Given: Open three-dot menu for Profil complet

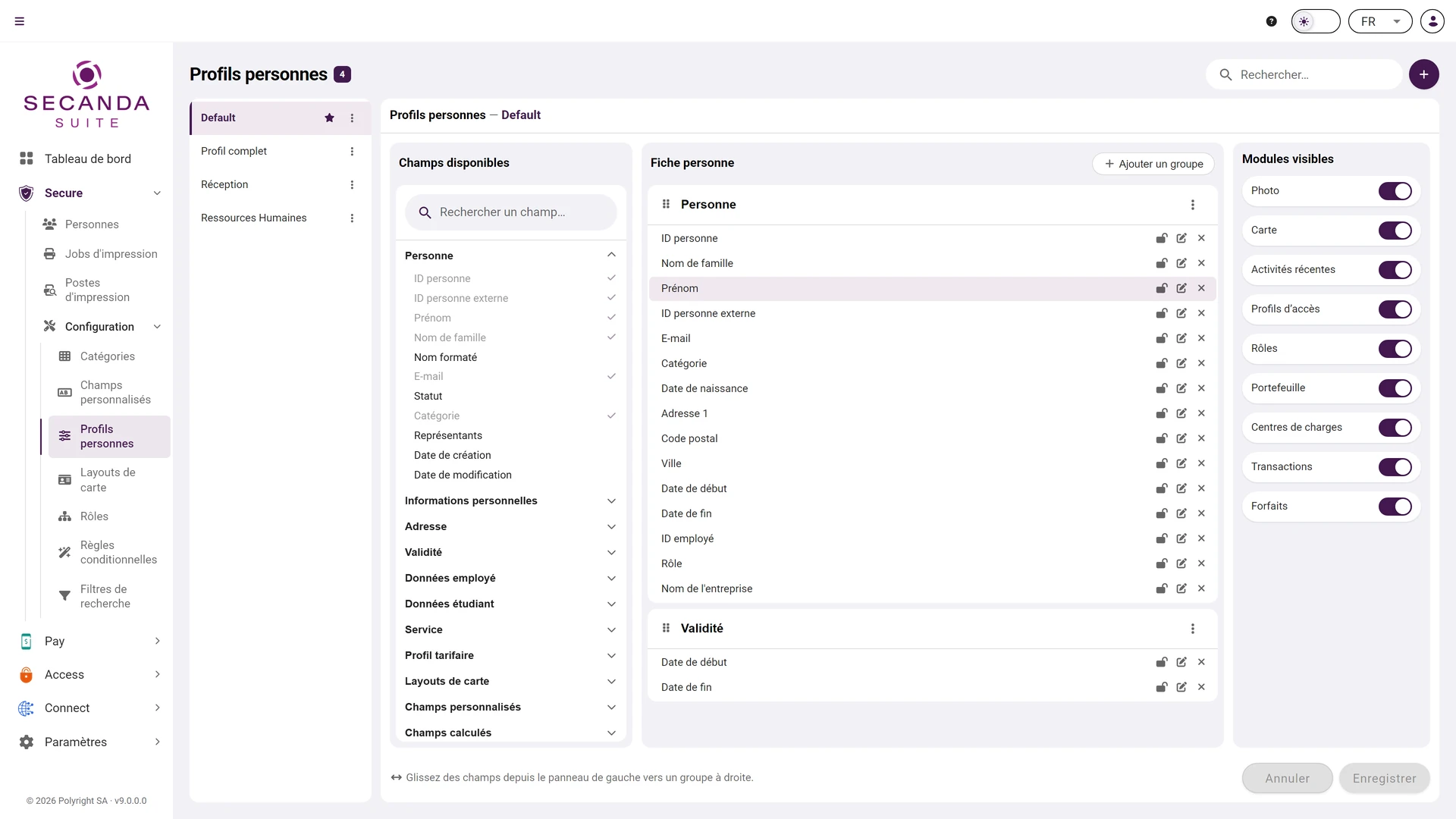Looking at the screenshot, I should point(352,152).
